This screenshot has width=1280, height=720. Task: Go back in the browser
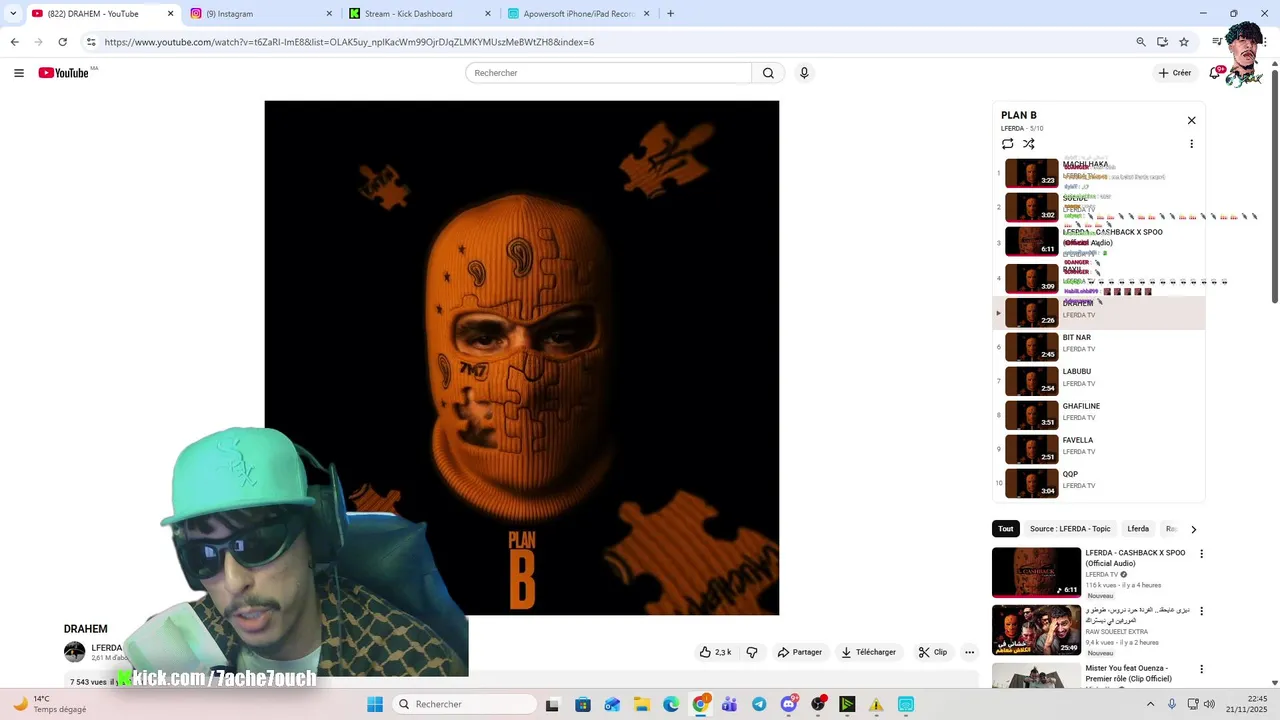(x=14, y=42)
